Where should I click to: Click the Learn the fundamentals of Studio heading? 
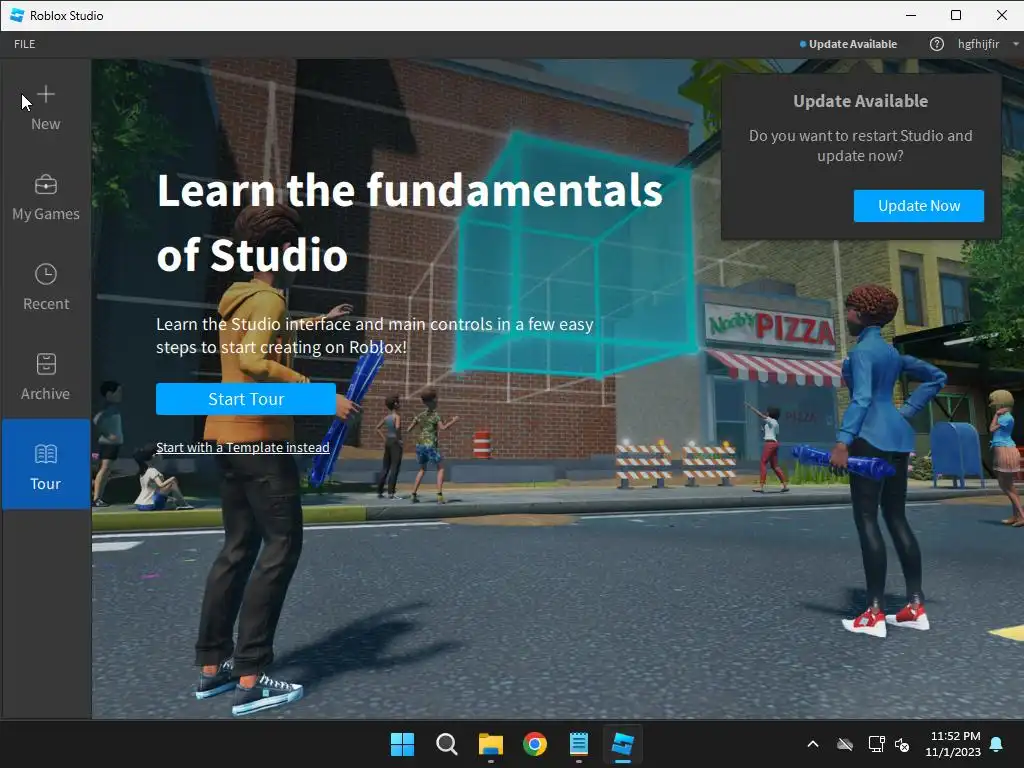pyautogui.click(x=409, y=222)
